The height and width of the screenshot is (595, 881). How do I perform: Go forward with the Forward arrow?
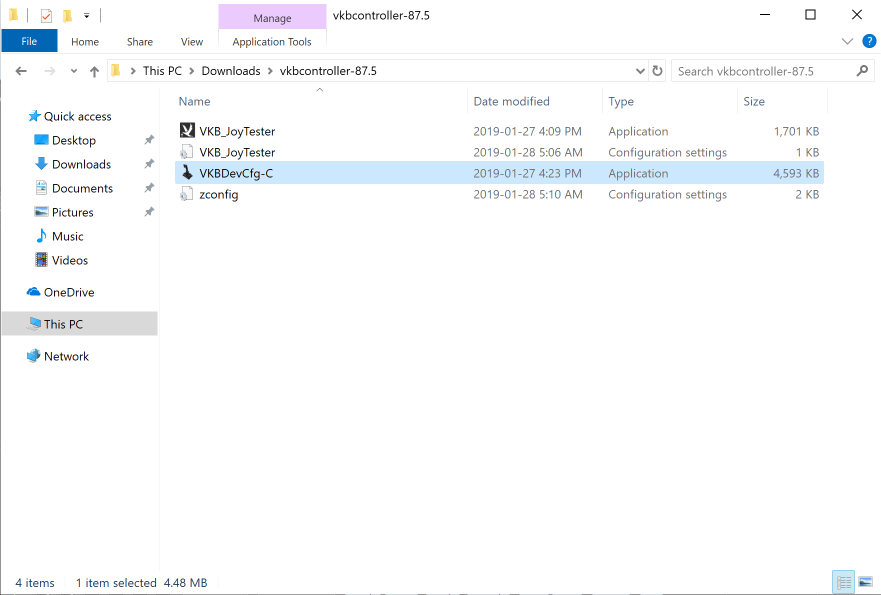[49, 71]
